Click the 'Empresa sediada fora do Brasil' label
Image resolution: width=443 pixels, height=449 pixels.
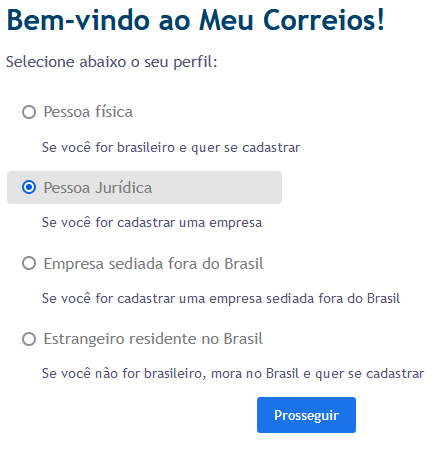153,264
